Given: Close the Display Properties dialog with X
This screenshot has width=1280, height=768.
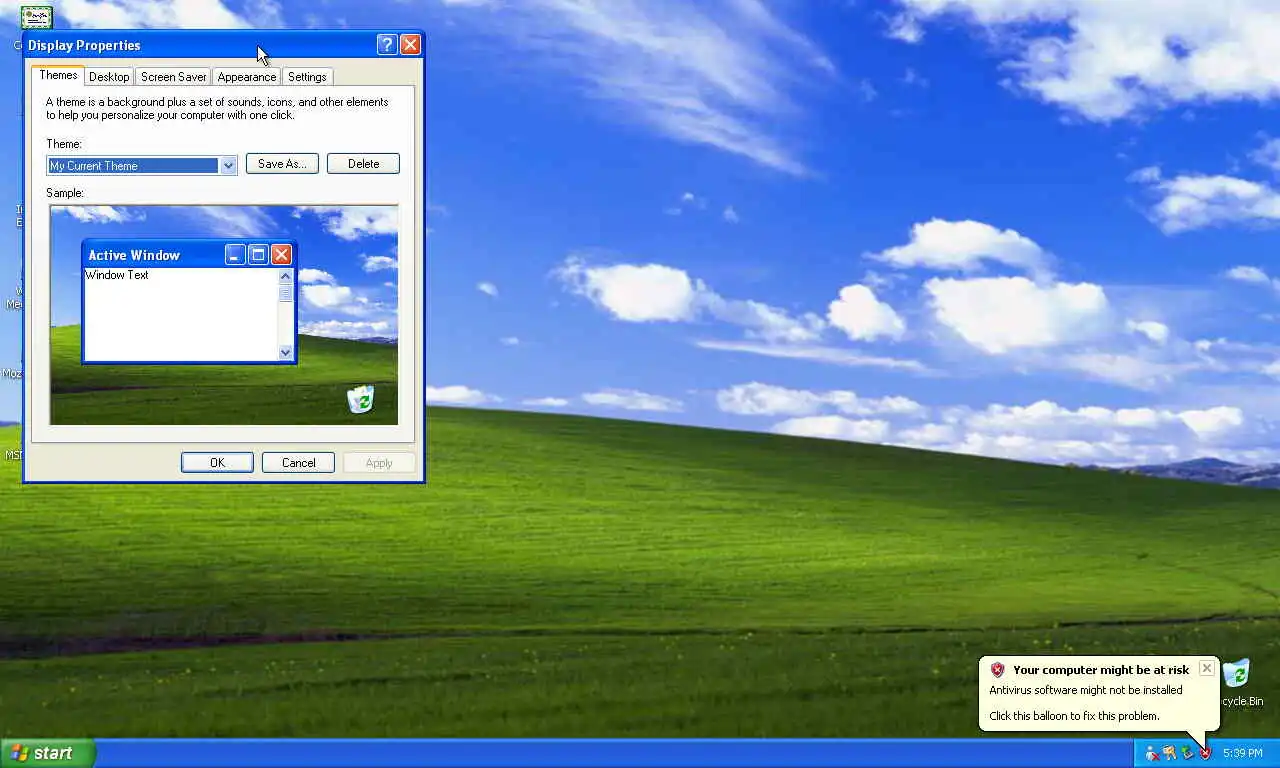Looking at the screenshot, I should point(410,44).
